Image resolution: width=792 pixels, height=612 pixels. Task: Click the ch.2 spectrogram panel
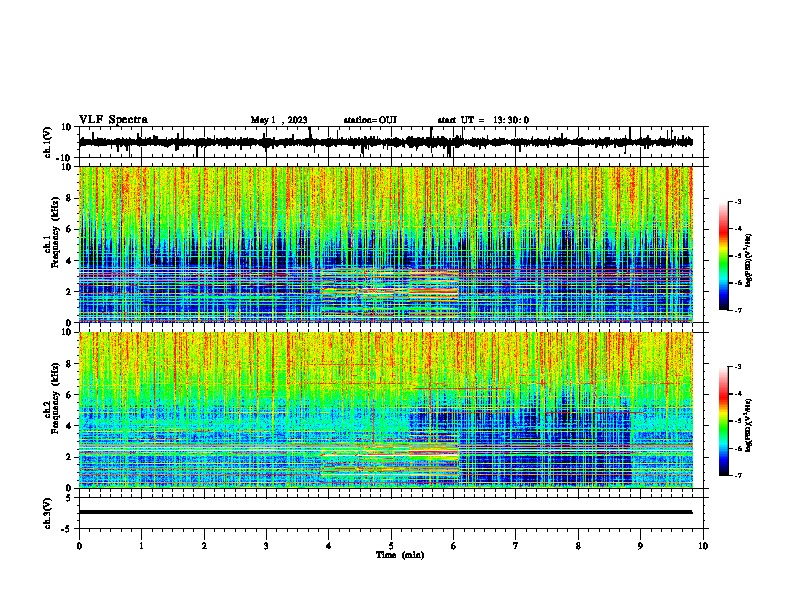click(385, 410)
